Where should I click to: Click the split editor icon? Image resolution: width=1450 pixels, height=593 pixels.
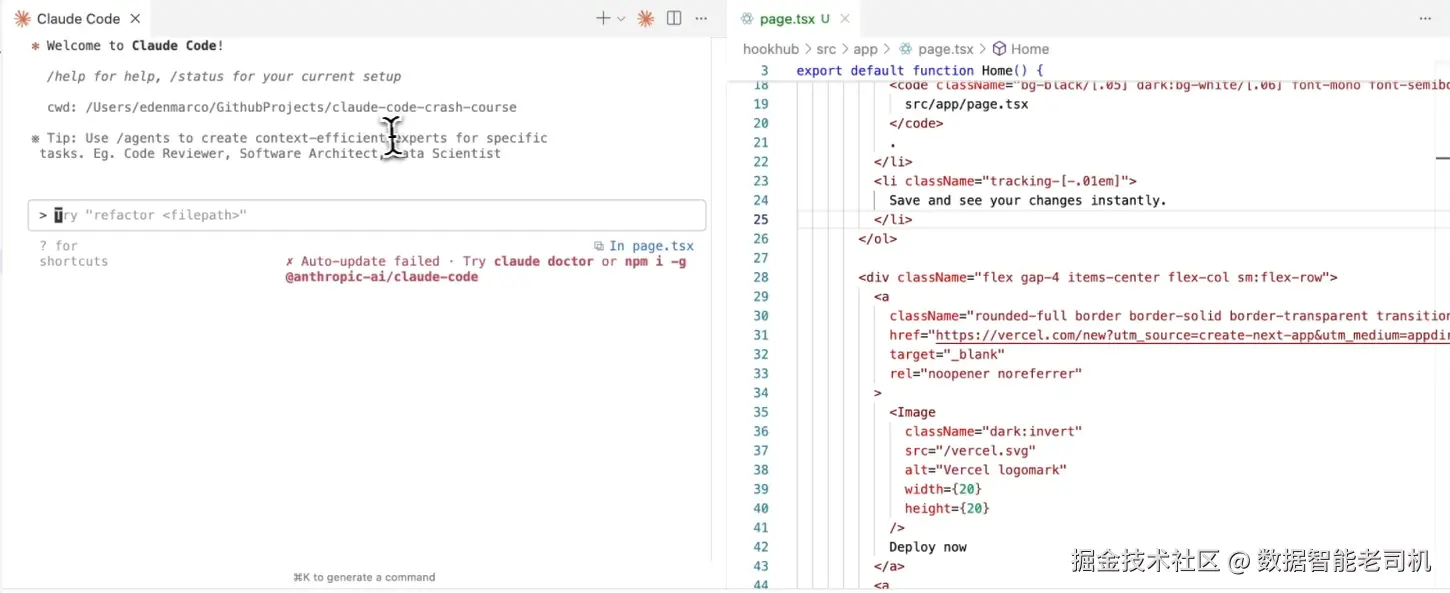(x=674, y=18)
